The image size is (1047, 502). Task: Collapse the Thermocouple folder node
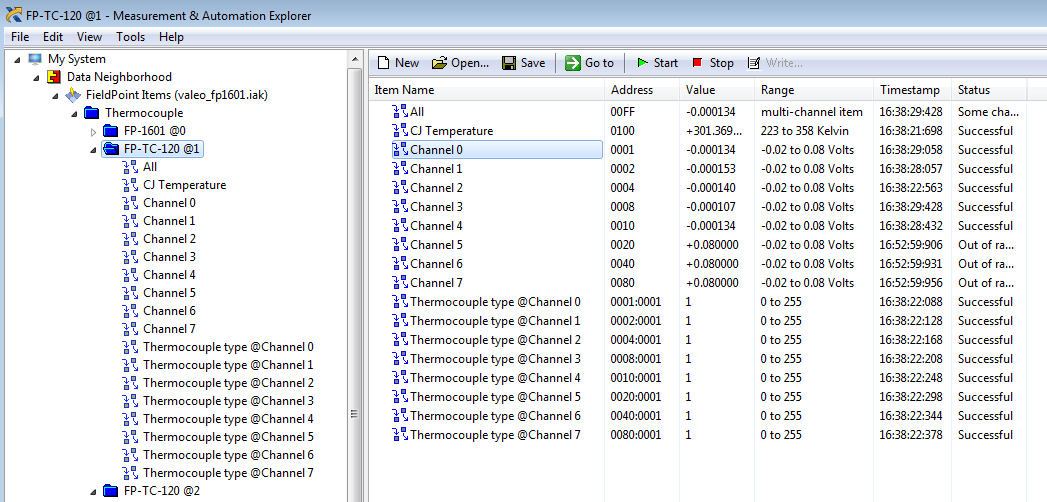coord(74,113)
